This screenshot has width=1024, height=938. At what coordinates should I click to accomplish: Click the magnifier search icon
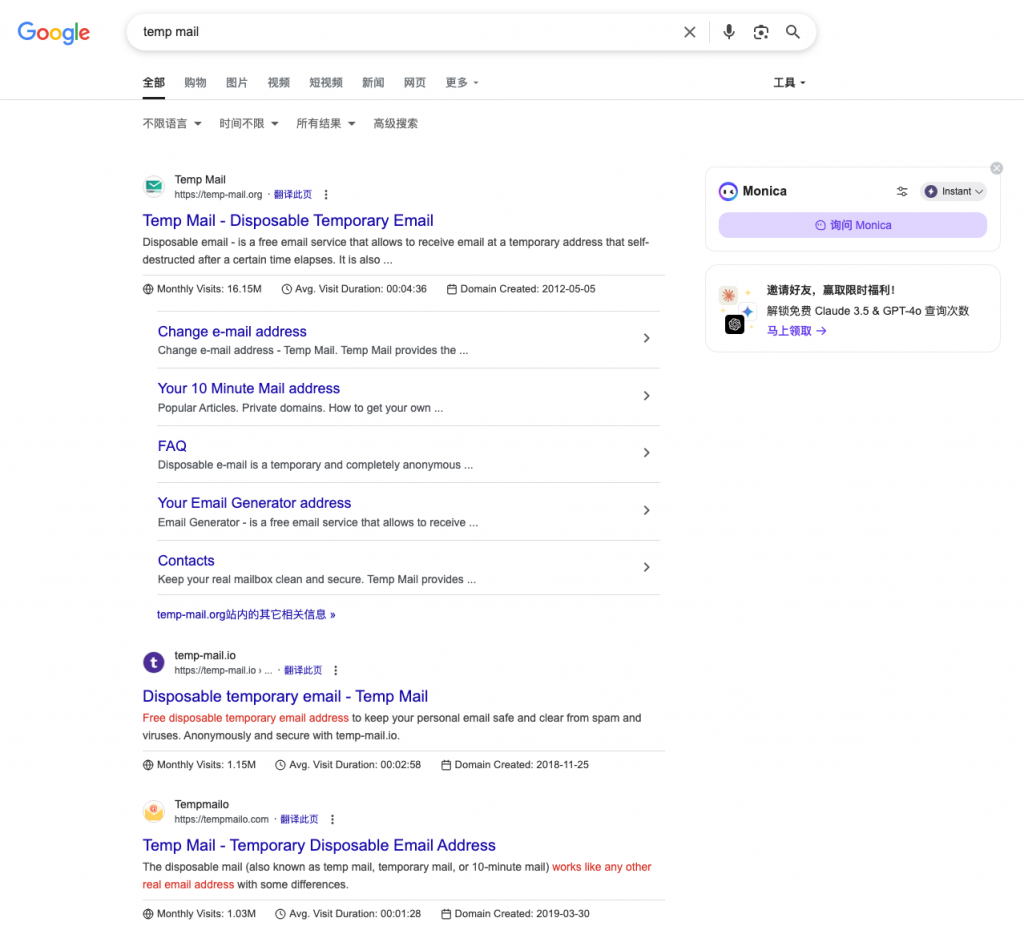[x=793, y=32]
